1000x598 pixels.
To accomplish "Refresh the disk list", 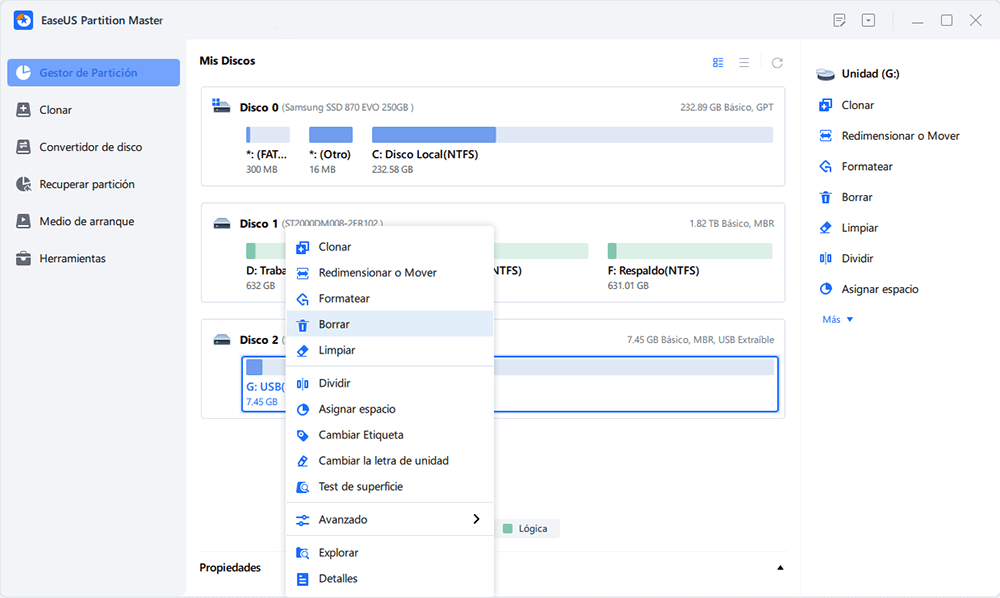I will [x=777, y=62].
